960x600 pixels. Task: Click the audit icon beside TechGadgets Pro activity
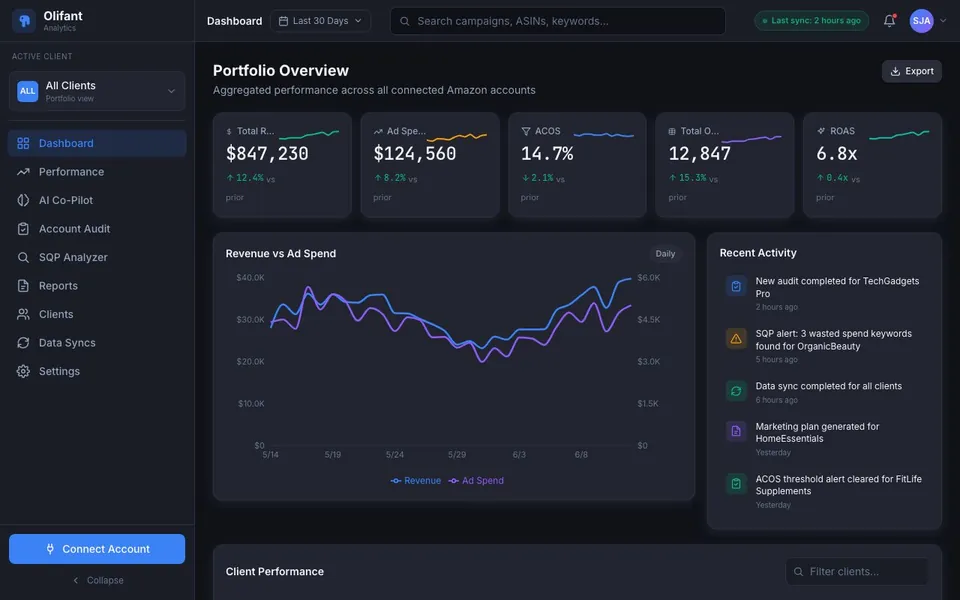(x=736, y=286)
